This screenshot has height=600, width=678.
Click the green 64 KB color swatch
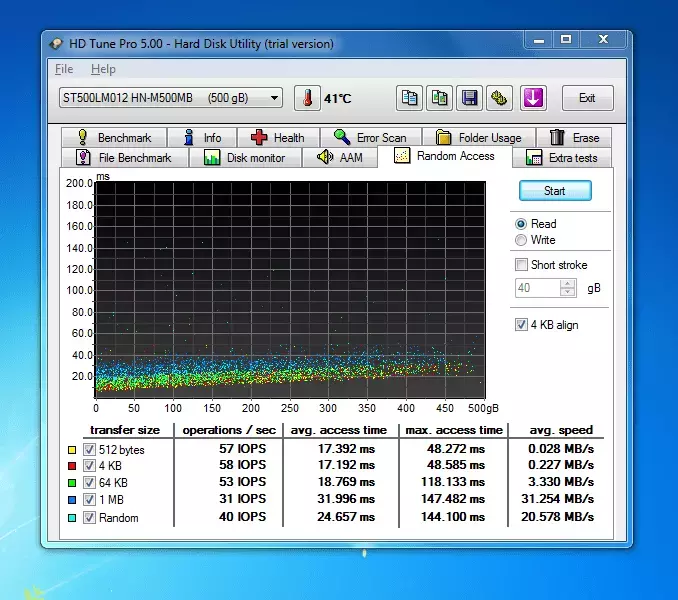72,483
